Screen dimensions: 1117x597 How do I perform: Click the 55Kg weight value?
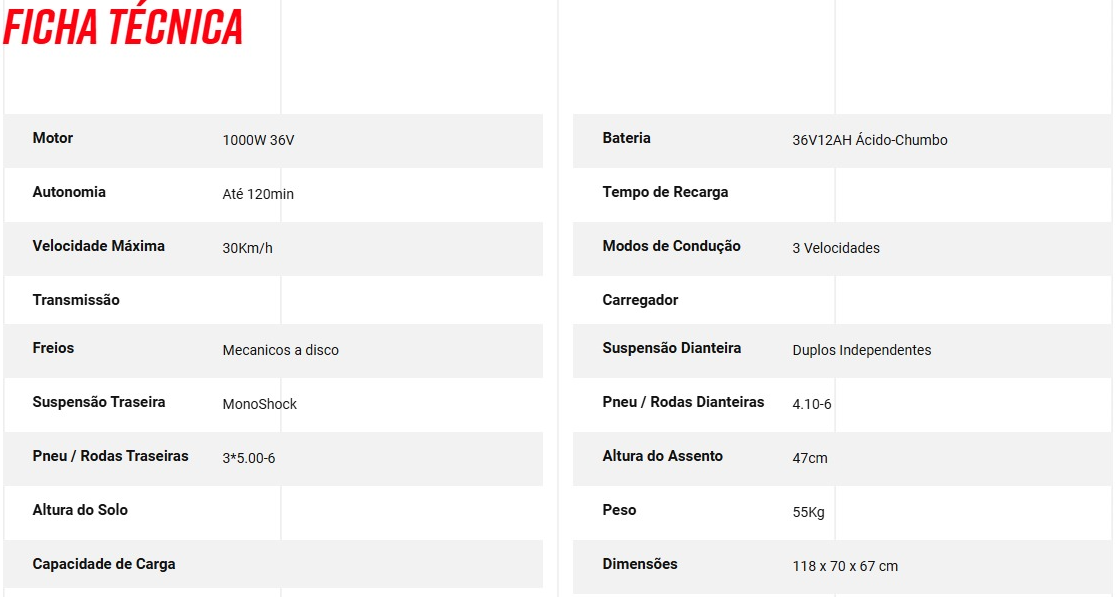809,512
